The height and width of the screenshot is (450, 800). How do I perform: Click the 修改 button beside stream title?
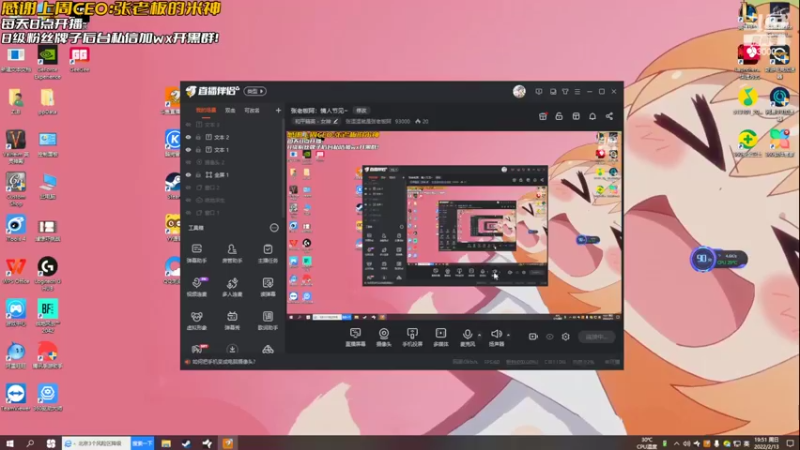(361, 110)
